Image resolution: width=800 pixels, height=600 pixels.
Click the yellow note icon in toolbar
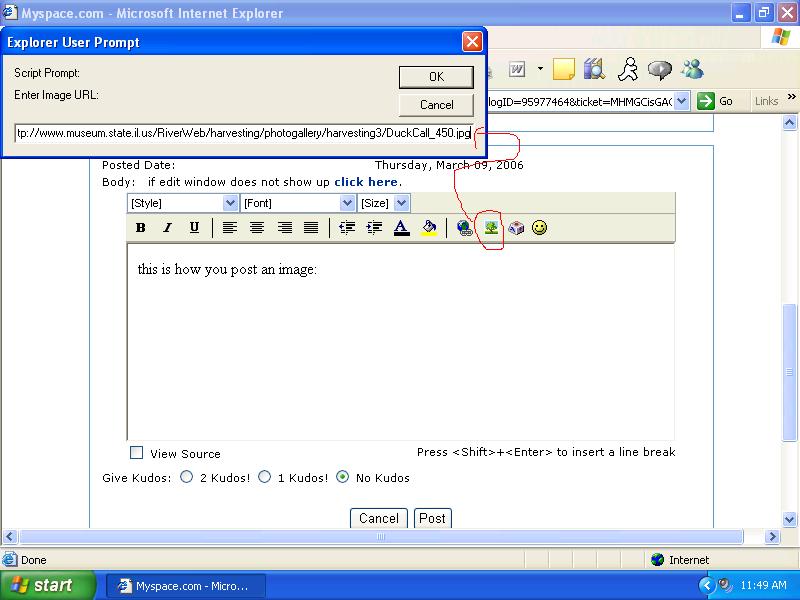[x=563, y=69]
